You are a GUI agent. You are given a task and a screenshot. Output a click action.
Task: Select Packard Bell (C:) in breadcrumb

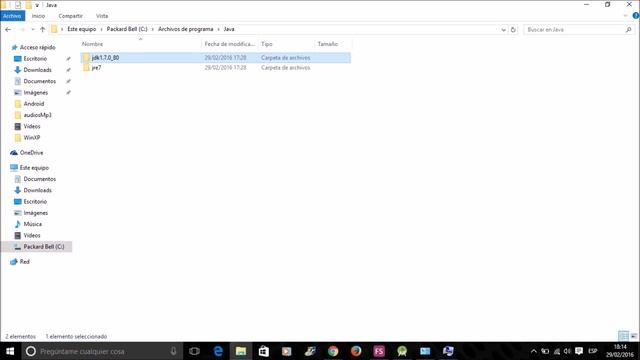[x=127, y=29]
